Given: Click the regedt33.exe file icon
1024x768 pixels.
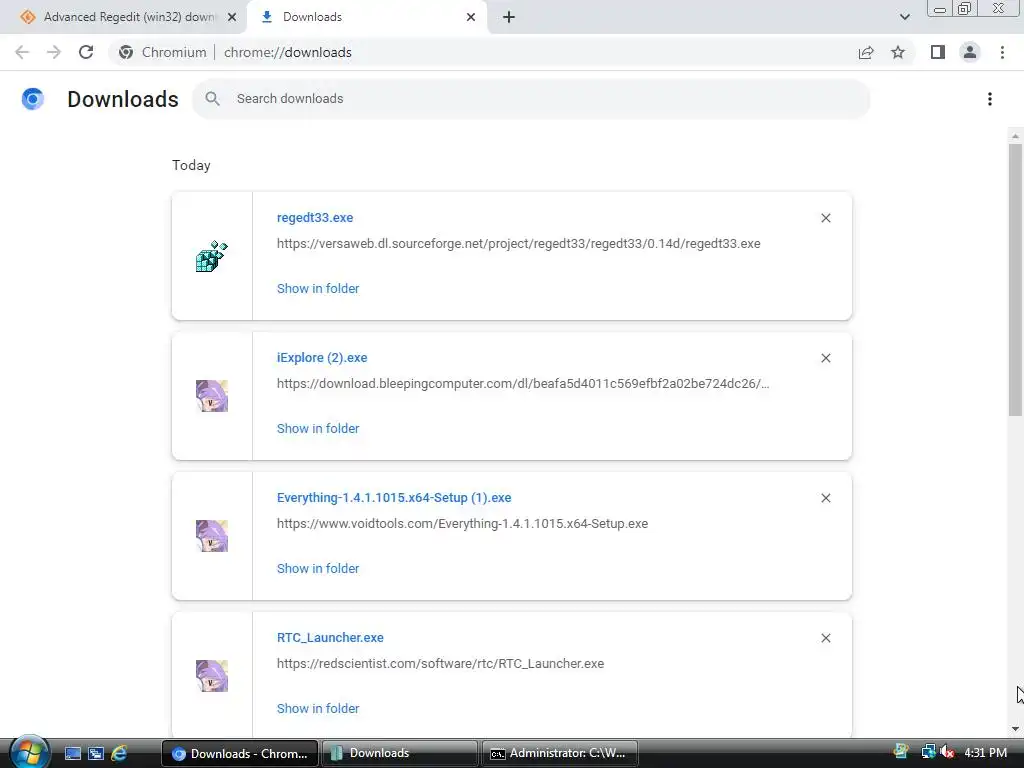Looking at the screenshot, I should 212,256.
